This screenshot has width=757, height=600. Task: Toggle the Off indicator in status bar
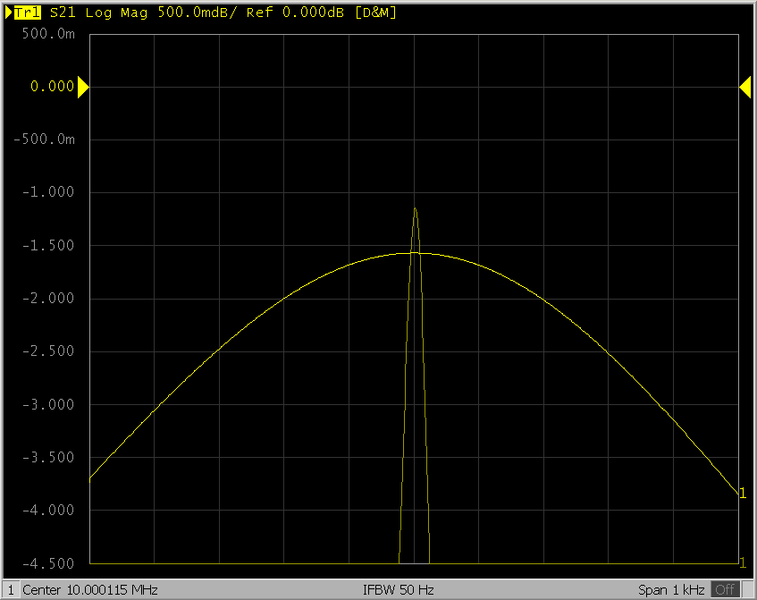(725, 589)
